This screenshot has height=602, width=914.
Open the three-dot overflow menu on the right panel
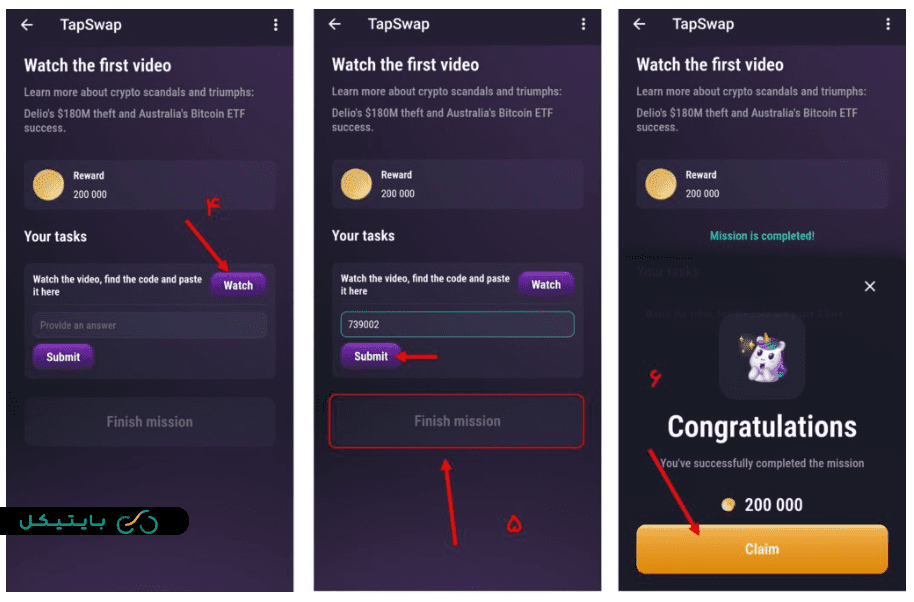[x=886, y=24]
